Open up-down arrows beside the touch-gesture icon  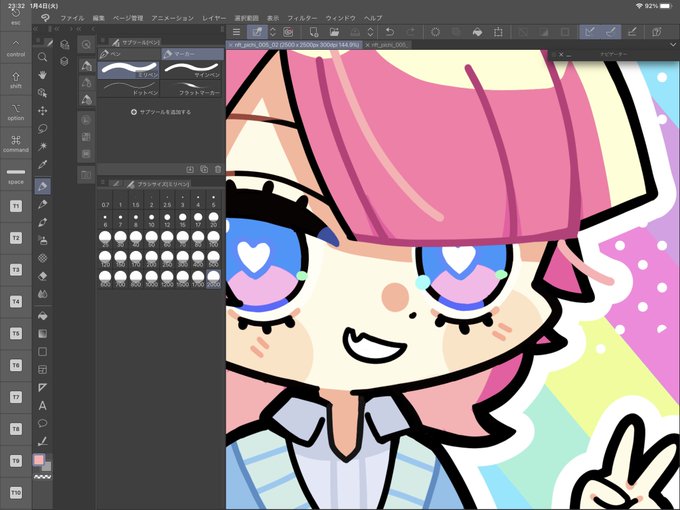pos(273,32)
